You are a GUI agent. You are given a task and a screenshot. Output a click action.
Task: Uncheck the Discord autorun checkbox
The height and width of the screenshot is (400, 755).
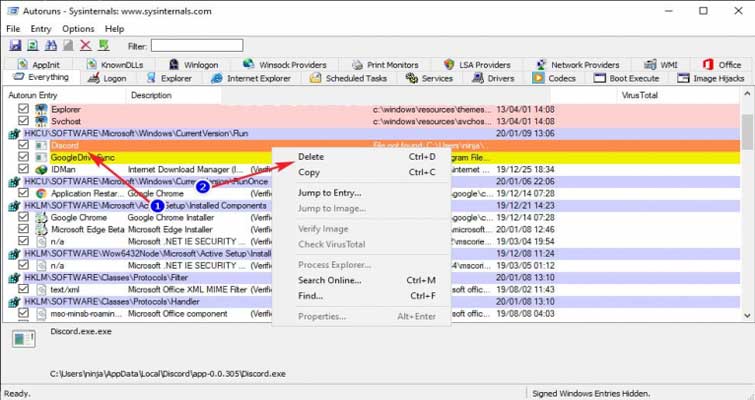tap(23, 145)
